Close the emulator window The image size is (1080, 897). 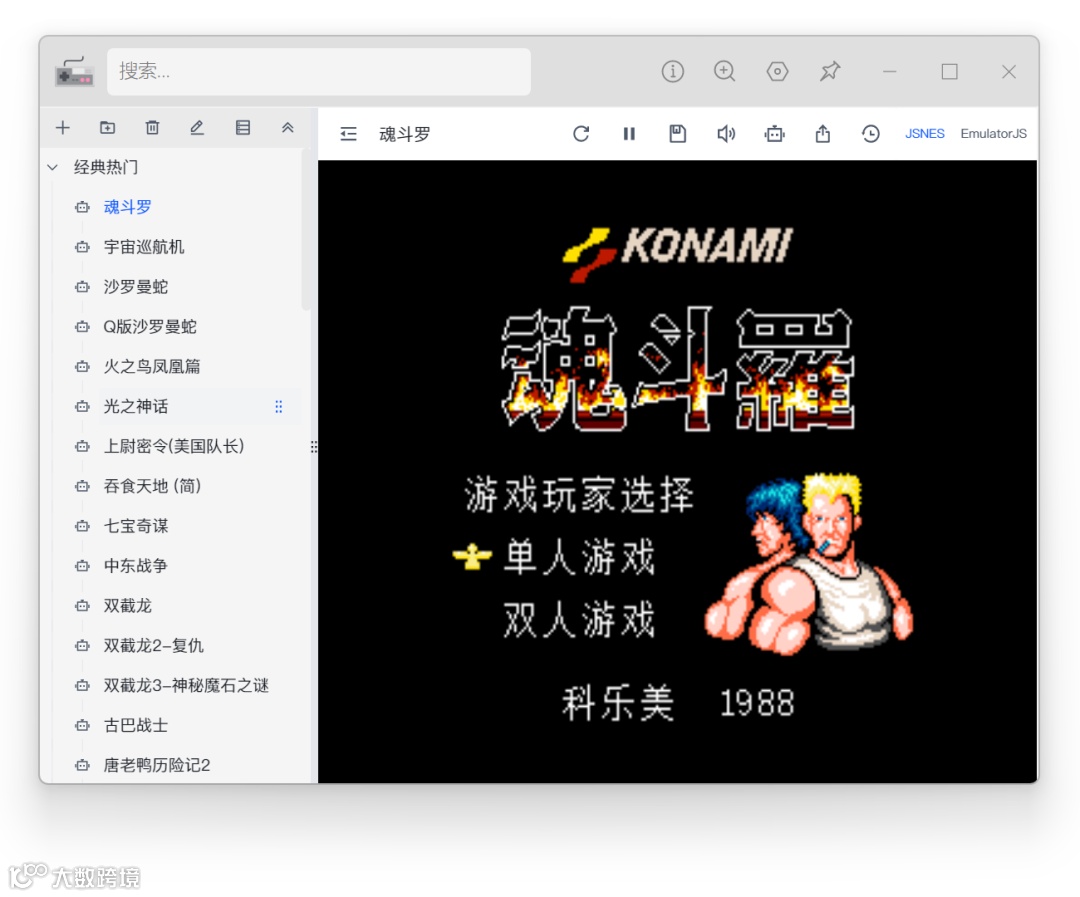[1008, 71]
